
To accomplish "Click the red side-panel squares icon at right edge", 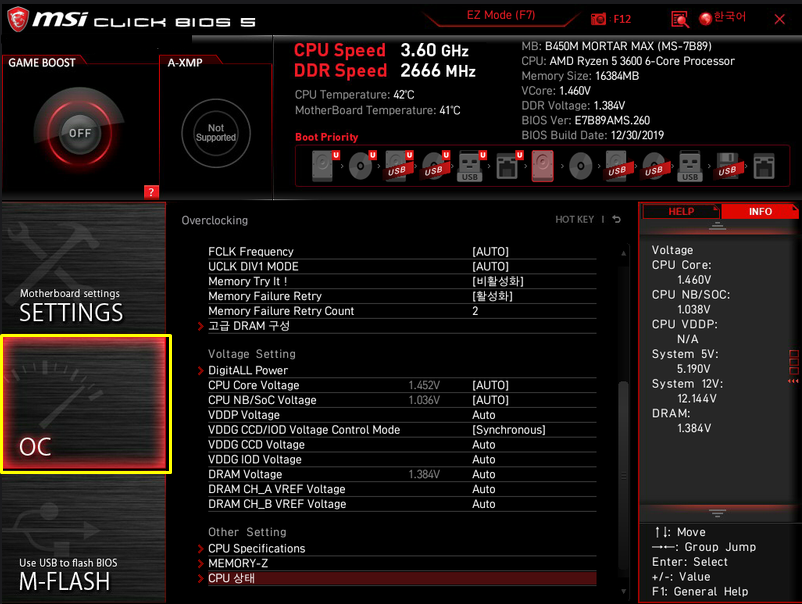I will (793, 365).
